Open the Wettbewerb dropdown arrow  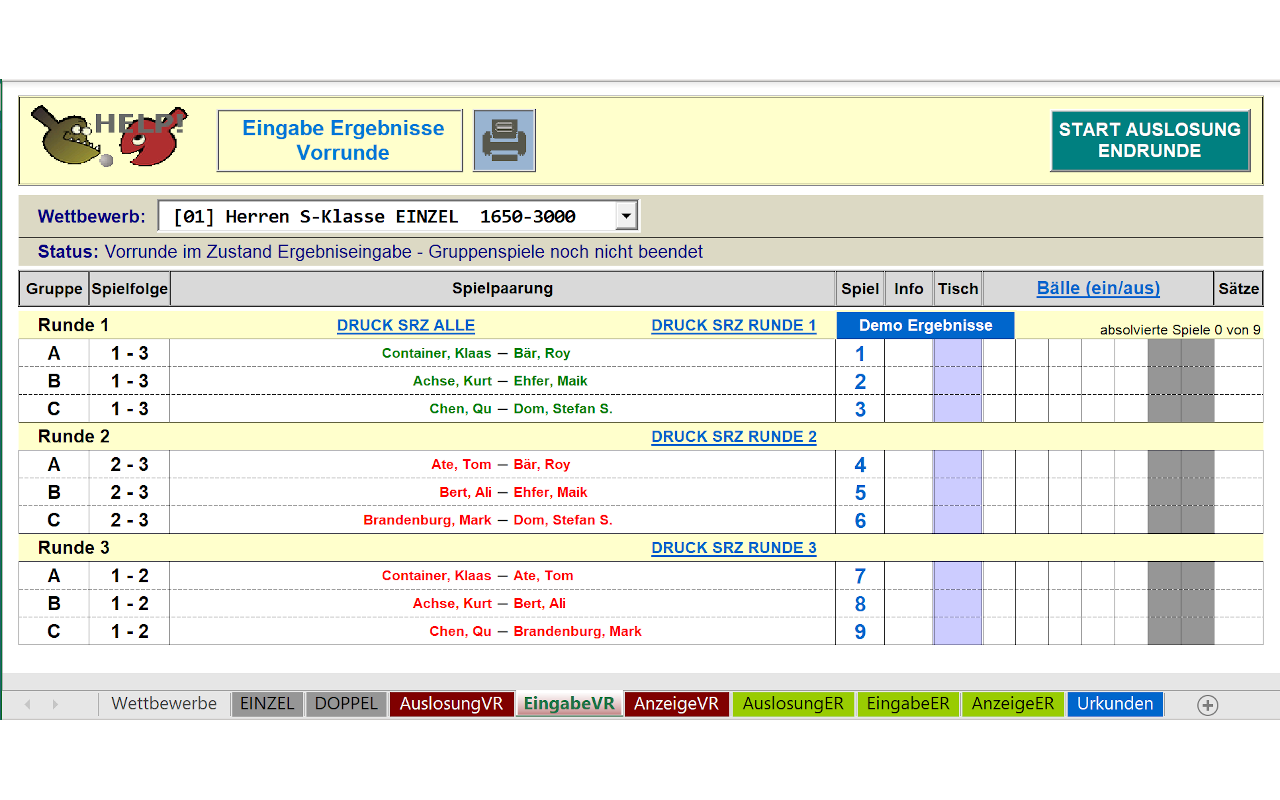point(626,216)
